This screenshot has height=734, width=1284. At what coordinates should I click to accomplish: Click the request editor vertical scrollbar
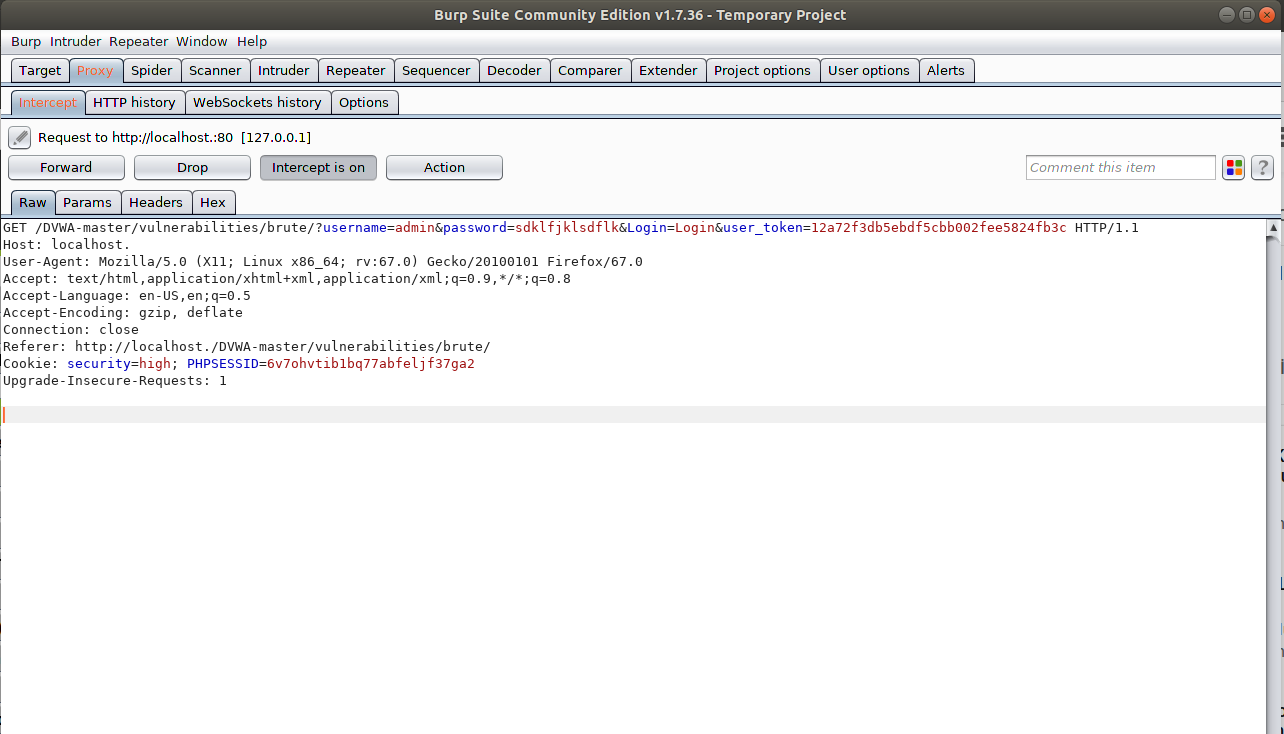(1274, 475)
